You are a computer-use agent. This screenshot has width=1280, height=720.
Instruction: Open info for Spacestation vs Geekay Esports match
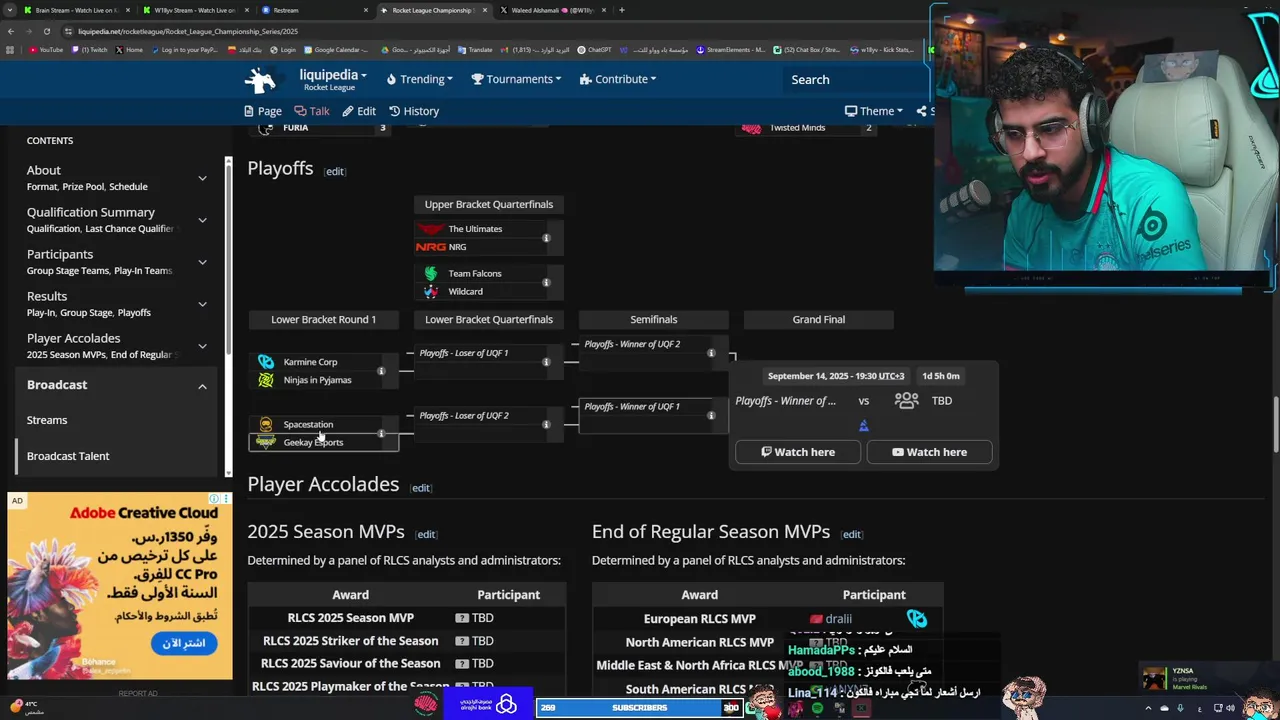[381, 433]
